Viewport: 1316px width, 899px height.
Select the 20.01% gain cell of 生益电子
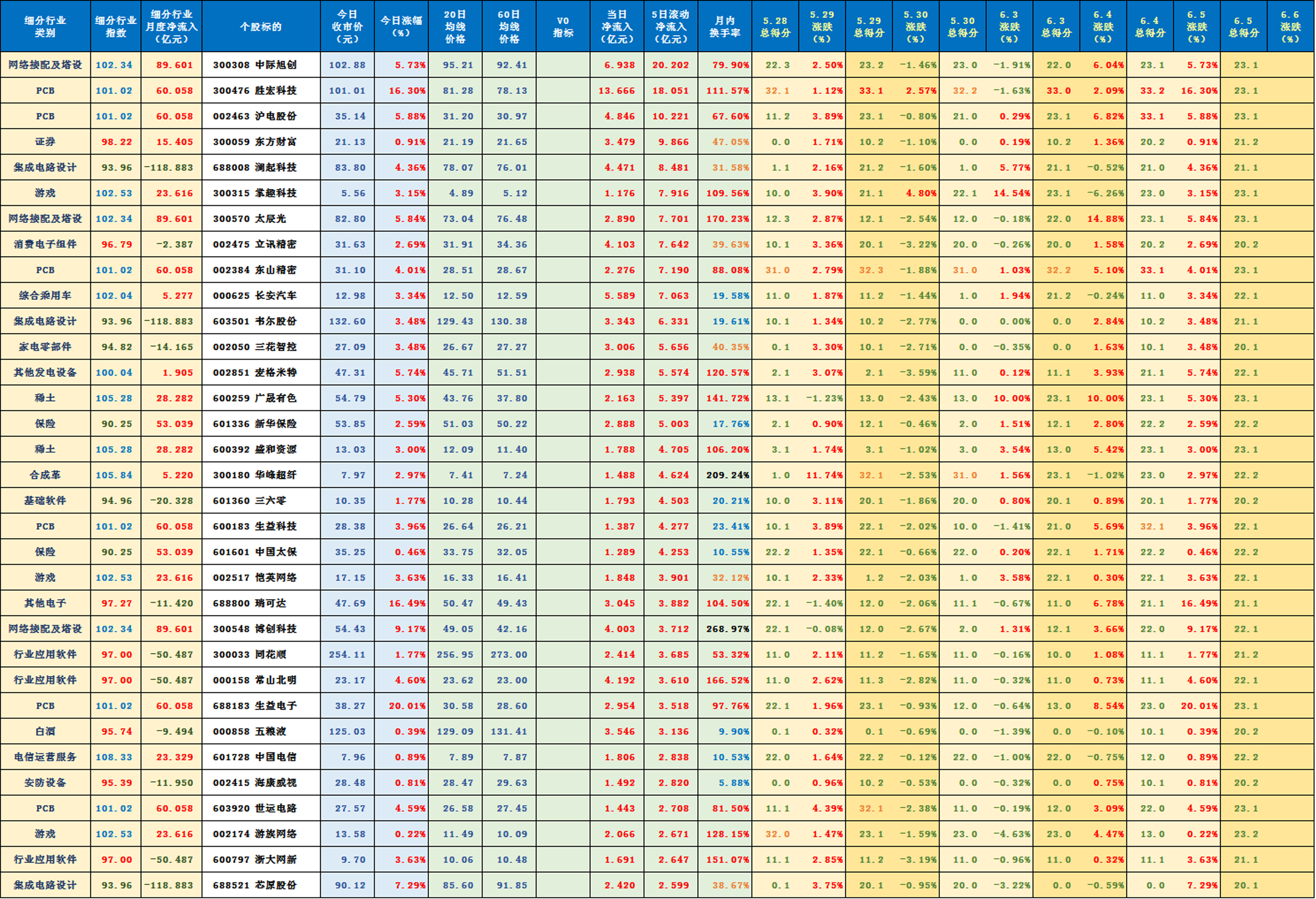click(x=401, y=705)
